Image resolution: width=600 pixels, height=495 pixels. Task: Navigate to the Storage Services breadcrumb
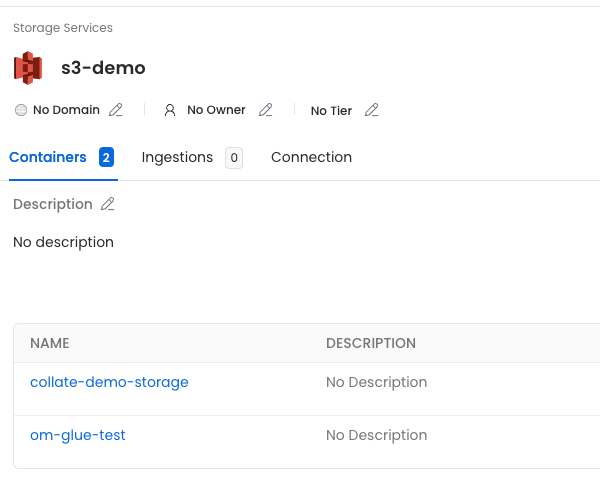pos(63,28)
